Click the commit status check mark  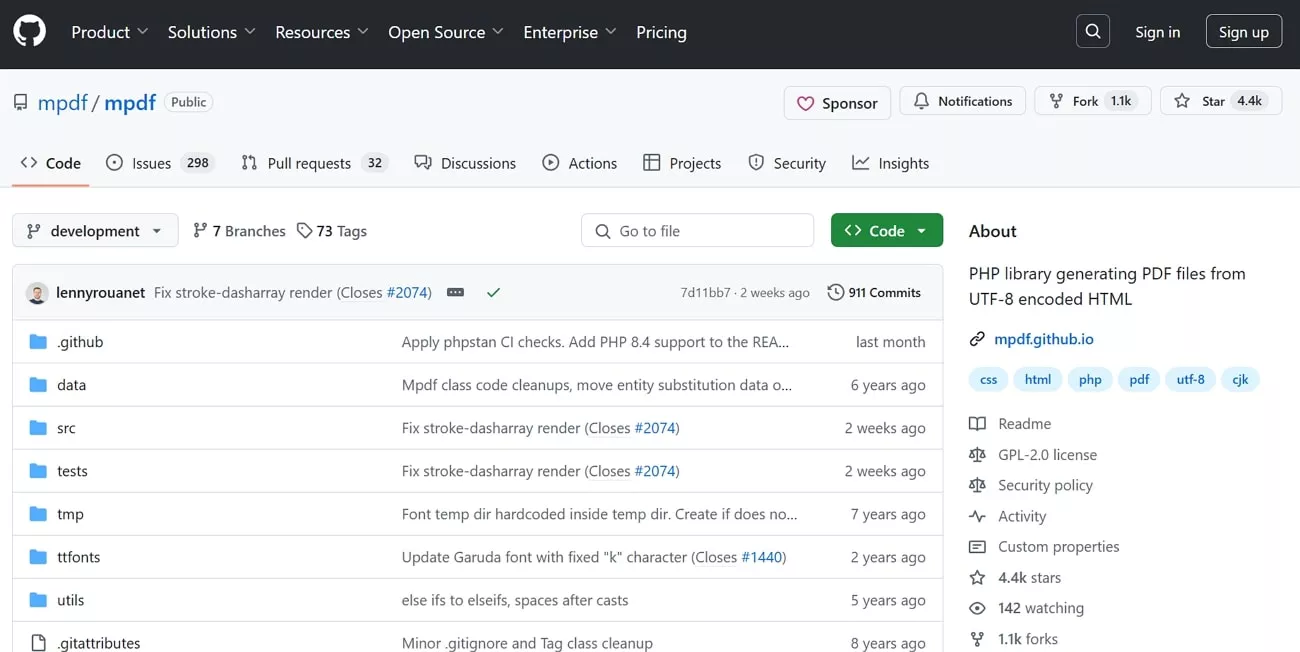click(493, 292)
